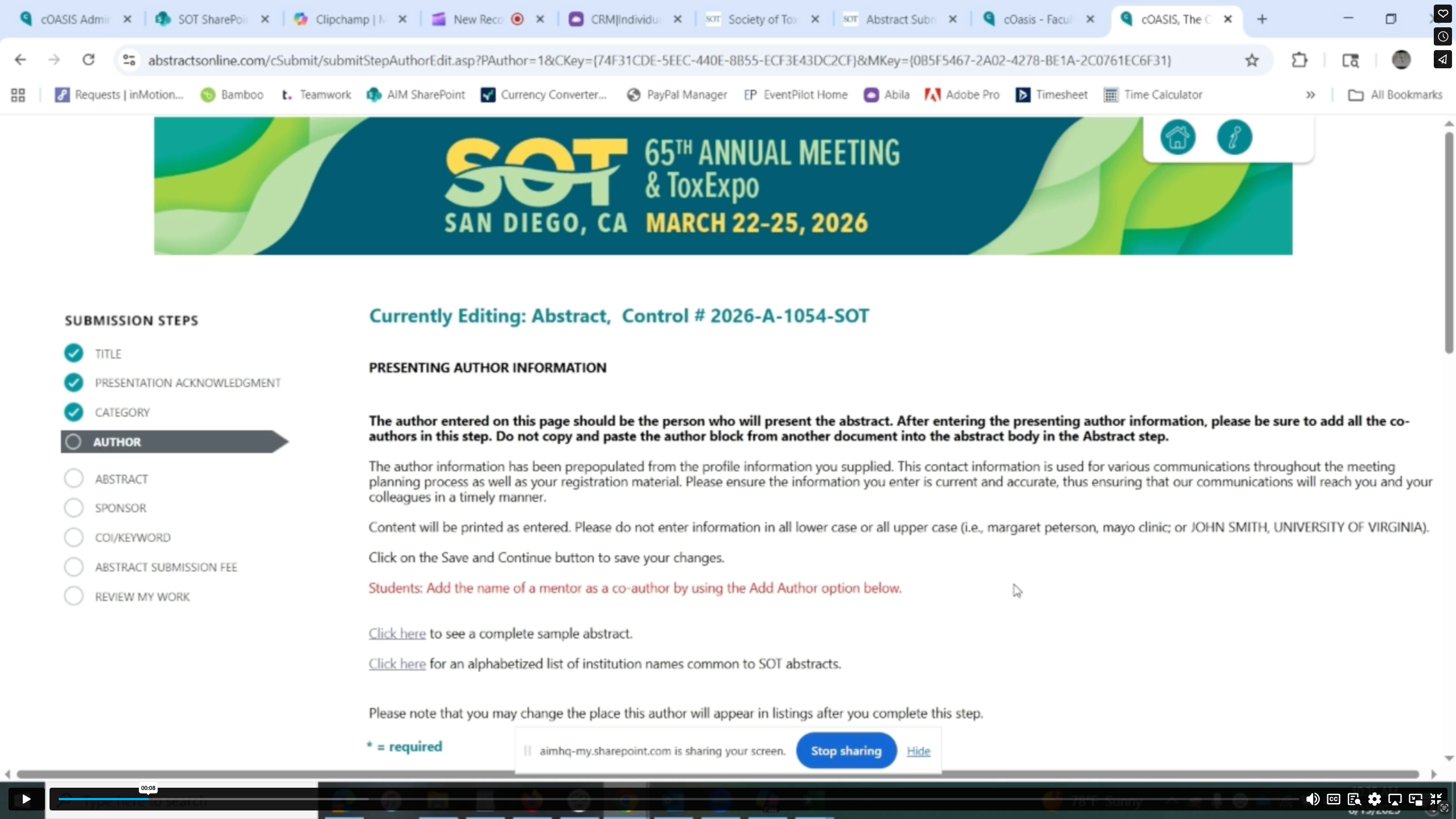Click the teal information icon in banner
1456x819 pixels.
coord(1234,137)
